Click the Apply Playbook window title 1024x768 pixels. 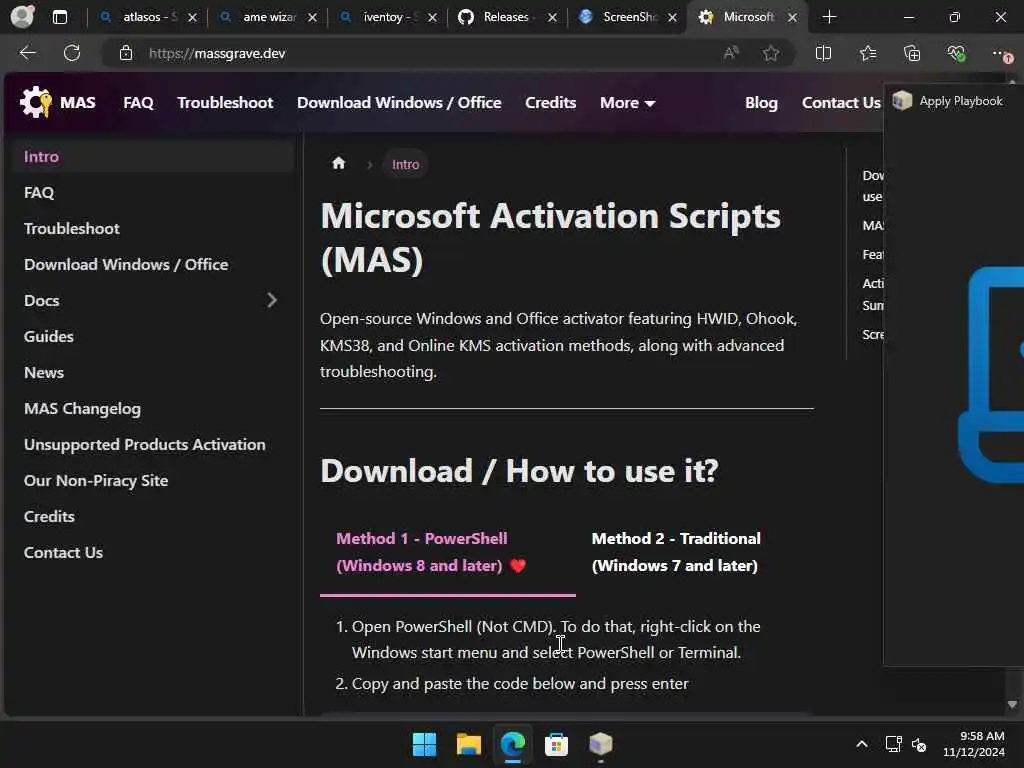point(961,101)
